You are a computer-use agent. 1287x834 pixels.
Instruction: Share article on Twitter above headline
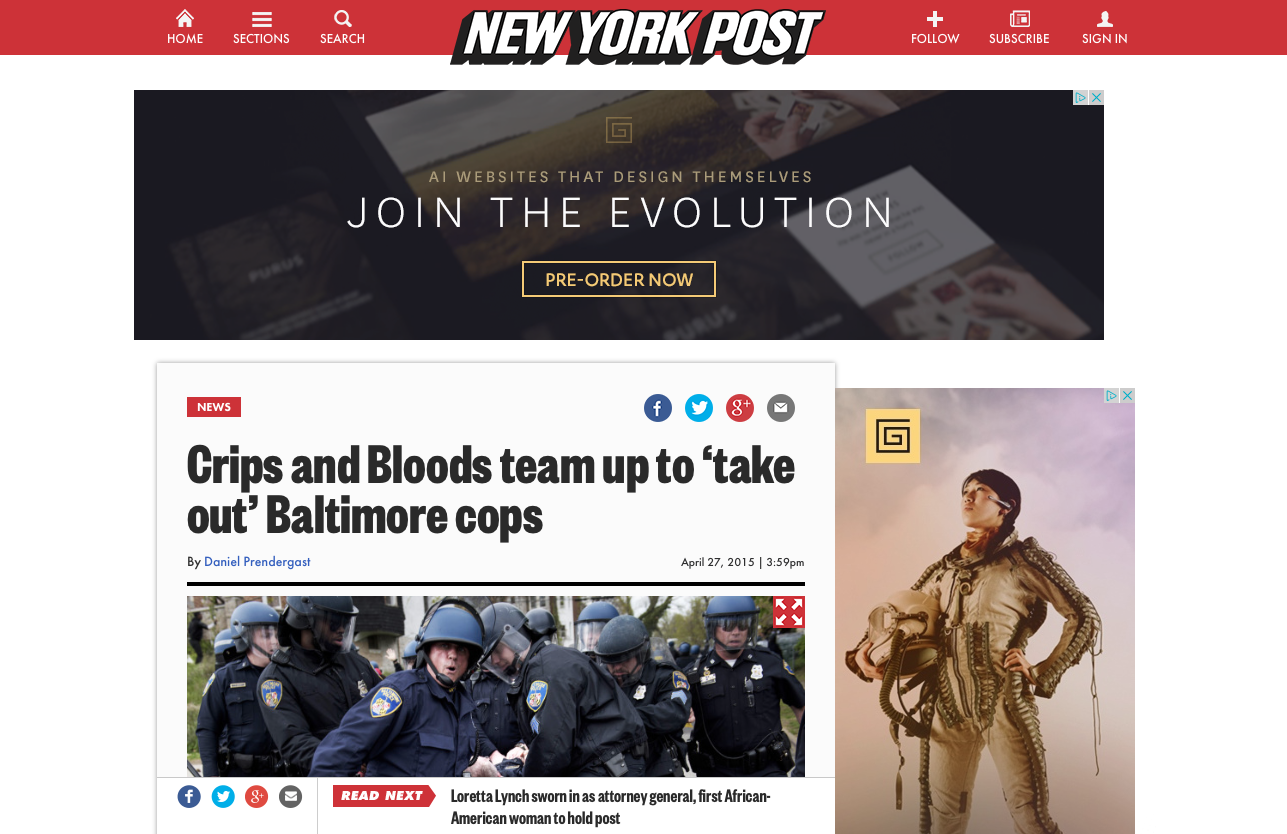(x=699, y=408)
